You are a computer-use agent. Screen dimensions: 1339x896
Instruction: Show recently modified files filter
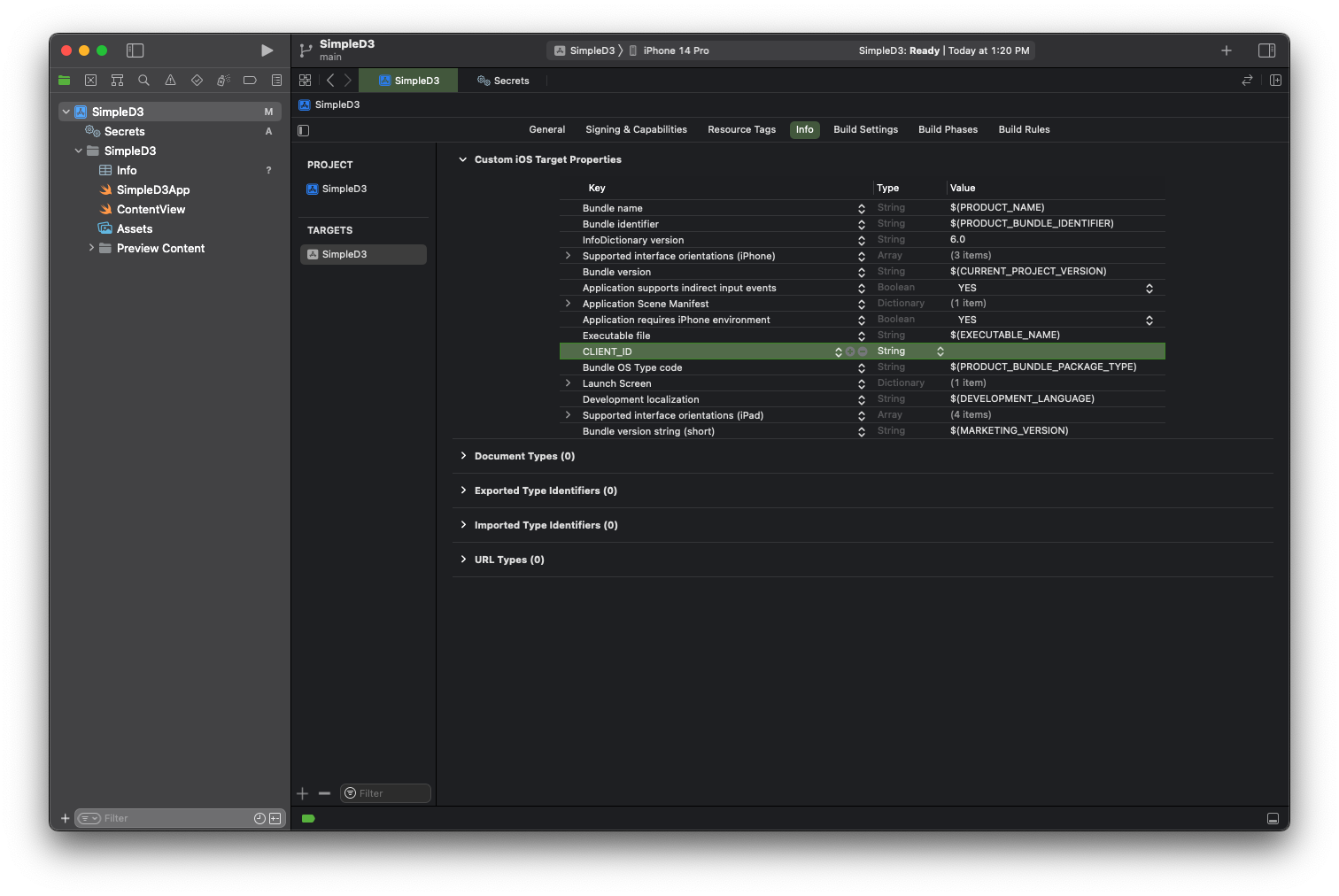pyautogui.click(x=259, y=818)
